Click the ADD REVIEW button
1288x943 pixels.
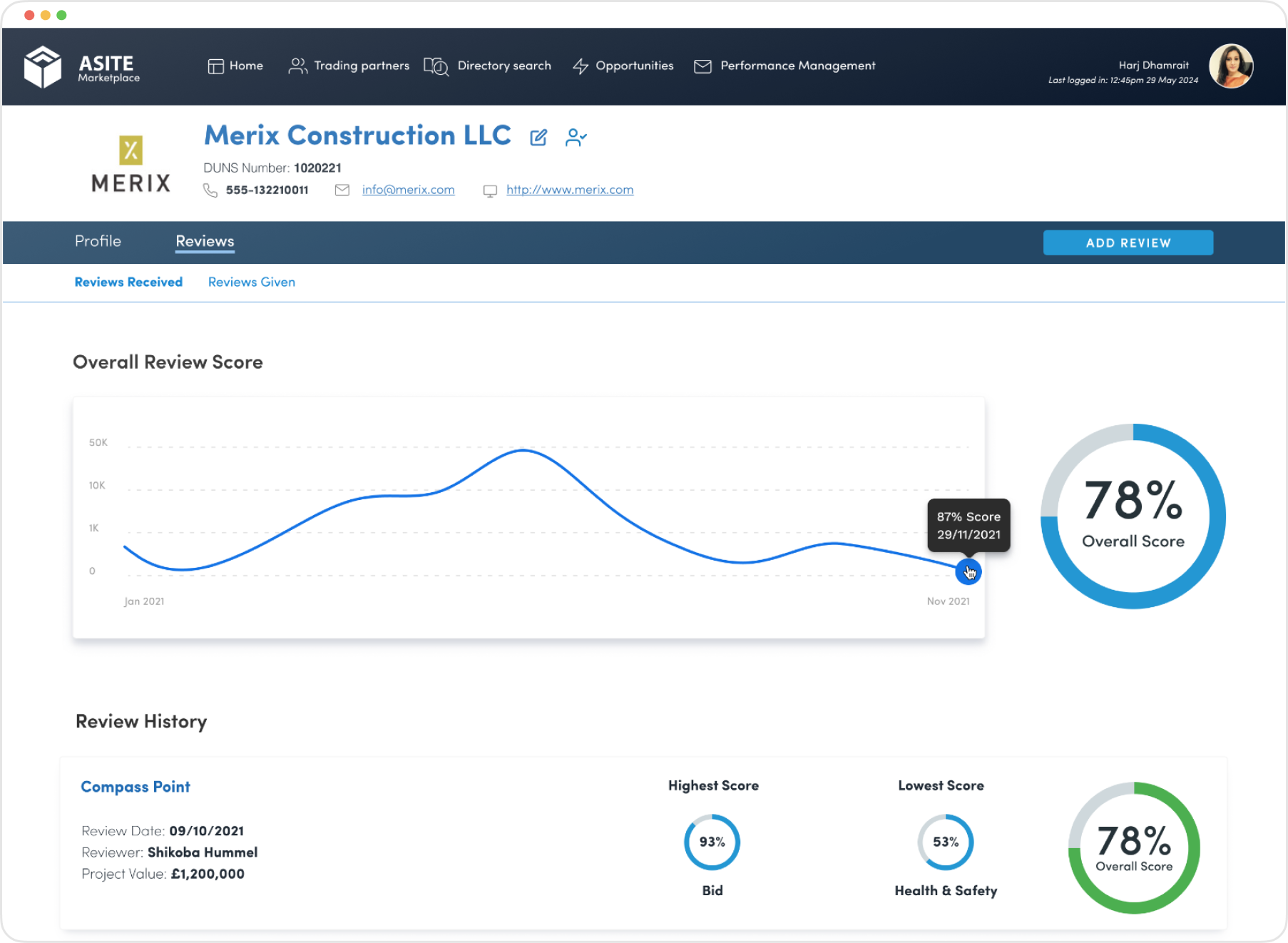1128,243
